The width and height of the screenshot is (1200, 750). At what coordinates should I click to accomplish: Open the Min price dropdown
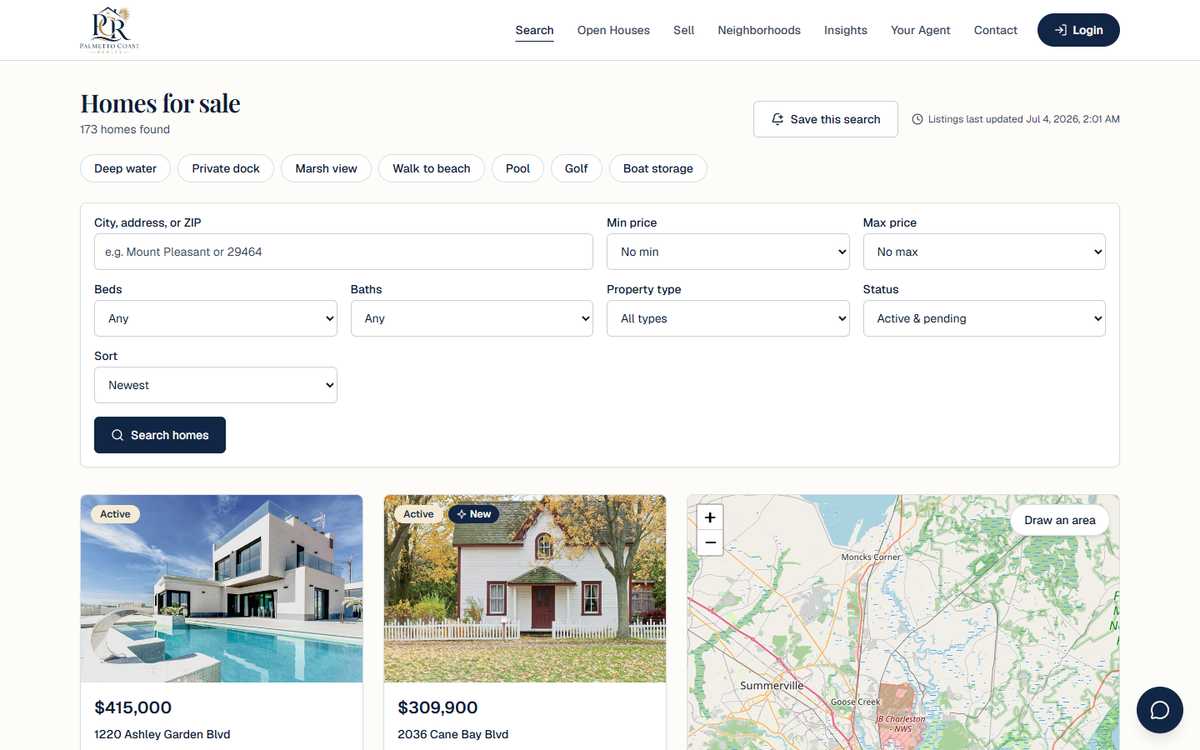pos(728,252)
